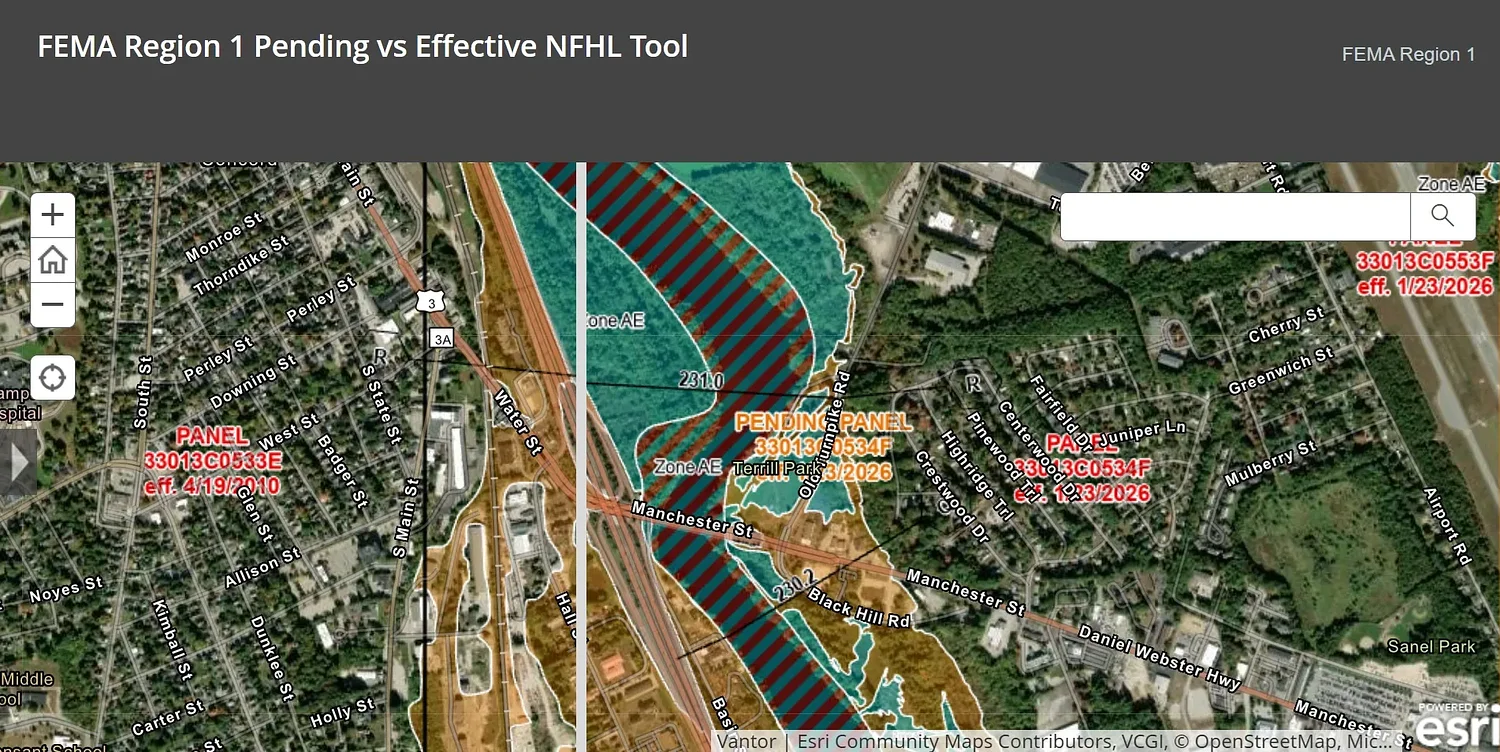The image size is (1500, 752).
Task: Click the Black Hill Rd label
Action: (x=860, y=607)
